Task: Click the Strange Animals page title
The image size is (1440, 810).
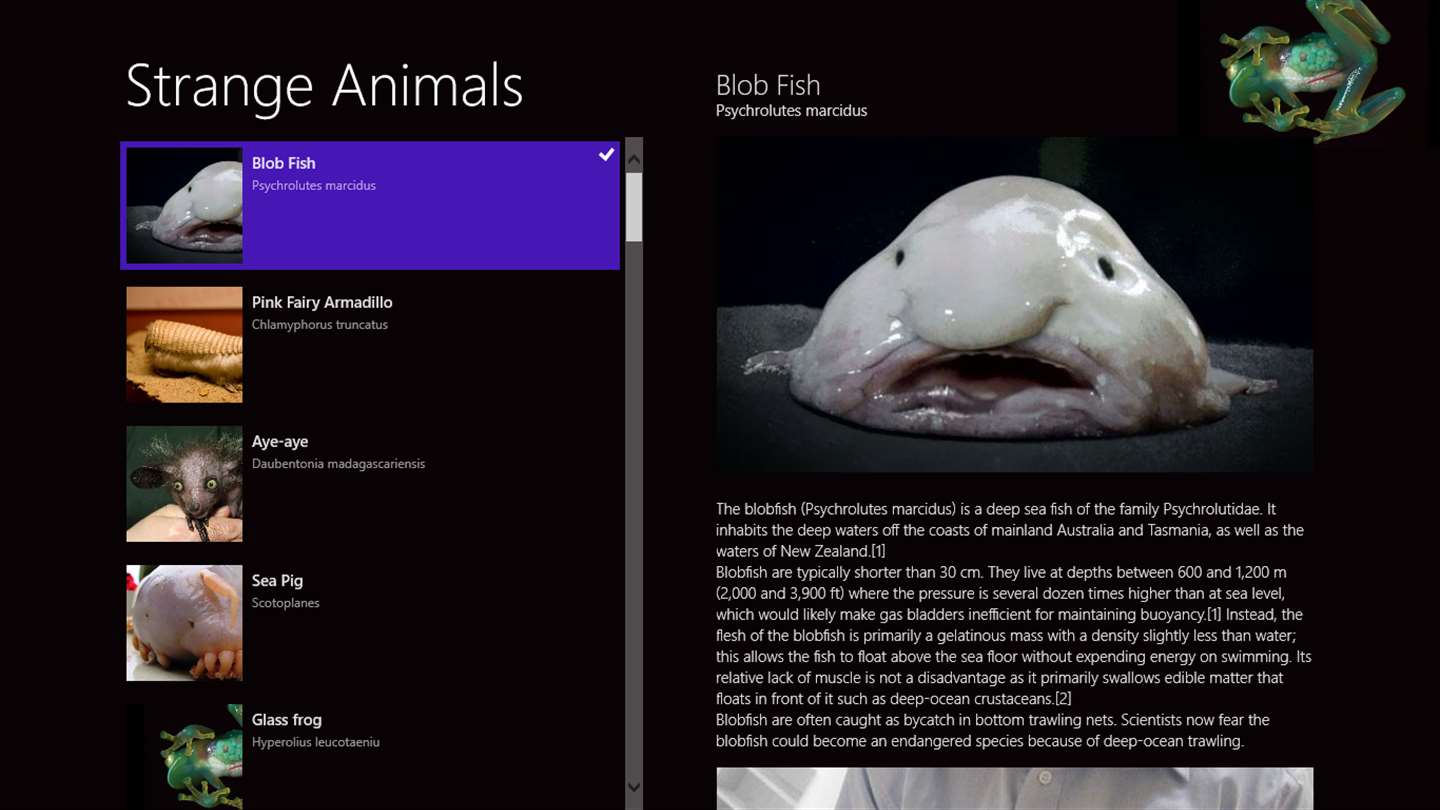Action: (x=324, y=85)
